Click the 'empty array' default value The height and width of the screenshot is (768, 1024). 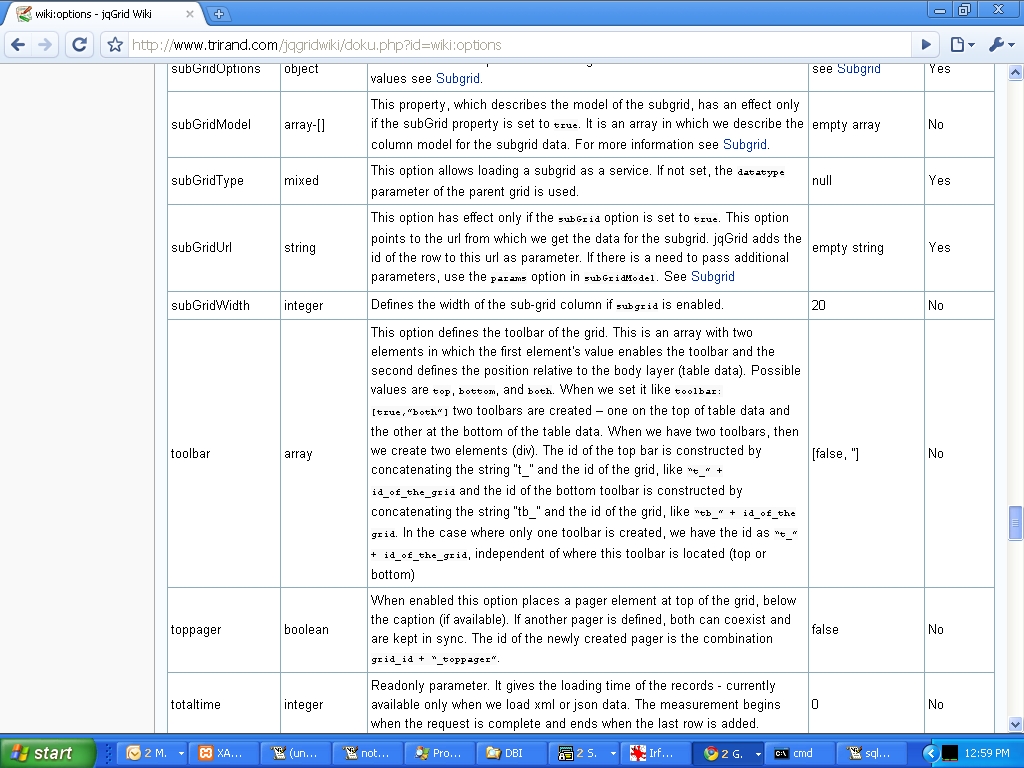click(846, 124)
